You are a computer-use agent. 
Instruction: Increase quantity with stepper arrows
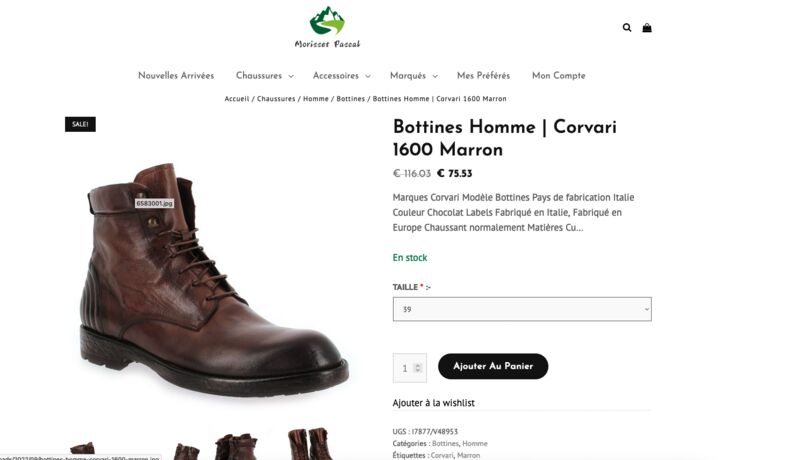click(418, 365)
